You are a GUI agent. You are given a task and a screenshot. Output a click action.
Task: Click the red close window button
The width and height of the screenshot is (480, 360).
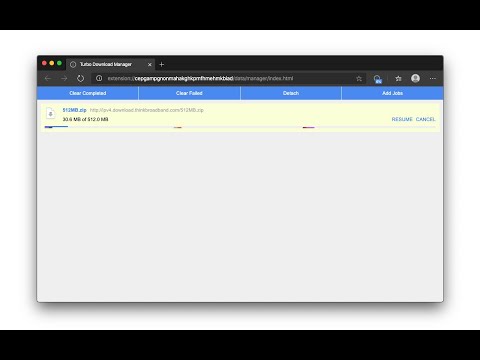coord(44,63)
